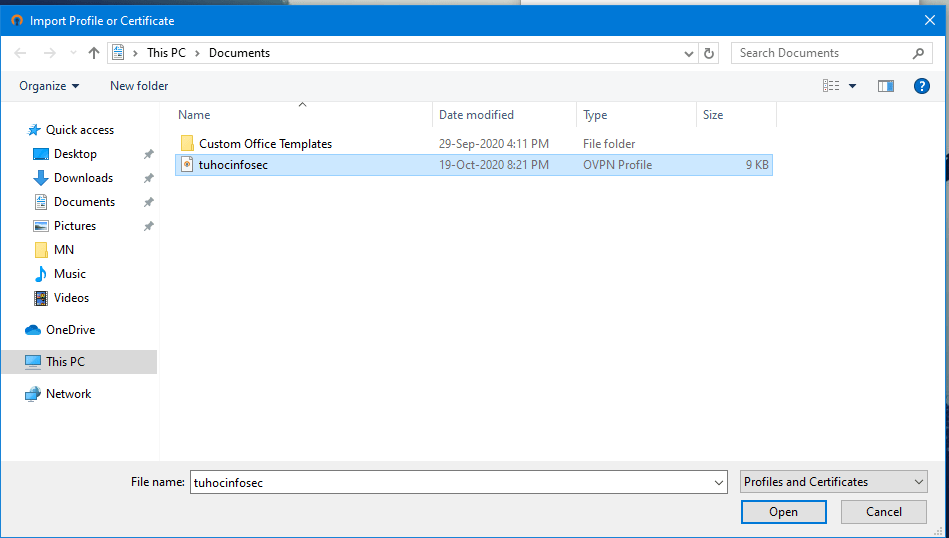The width and height of the screenshot is (949, 538).
Task: Select Network in the navigation pane
Action: (x=68, y=394)
